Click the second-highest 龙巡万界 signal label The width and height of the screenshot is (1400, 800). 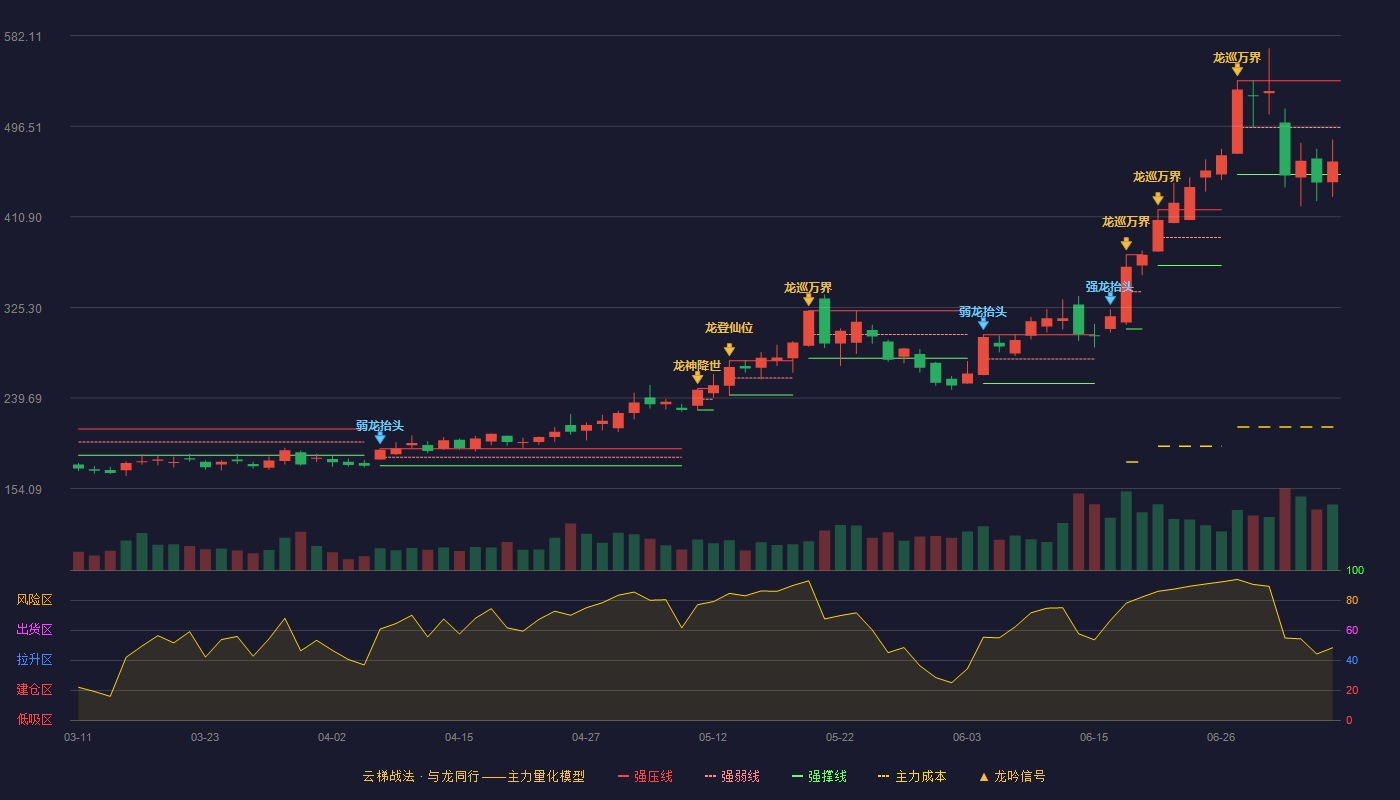tap(1157, 177)
